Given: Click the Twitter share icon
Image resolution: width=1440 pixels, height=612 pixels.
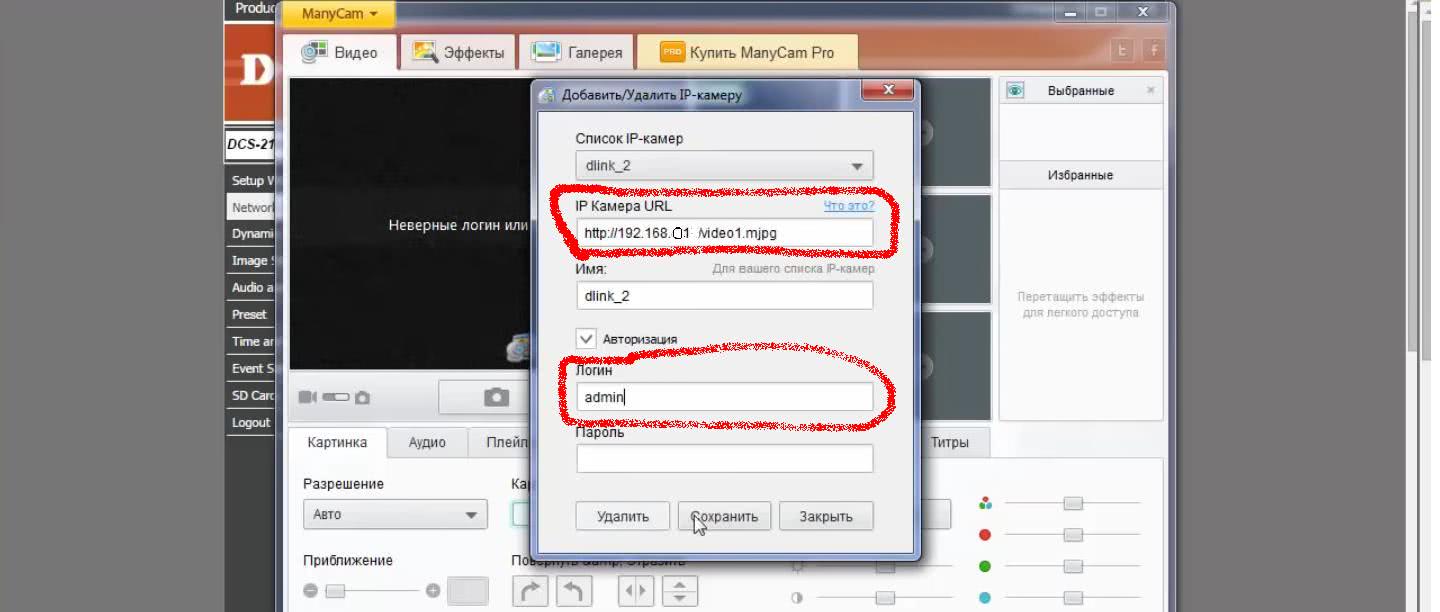Looking at the screenshot, I should tap(1123, 51).
